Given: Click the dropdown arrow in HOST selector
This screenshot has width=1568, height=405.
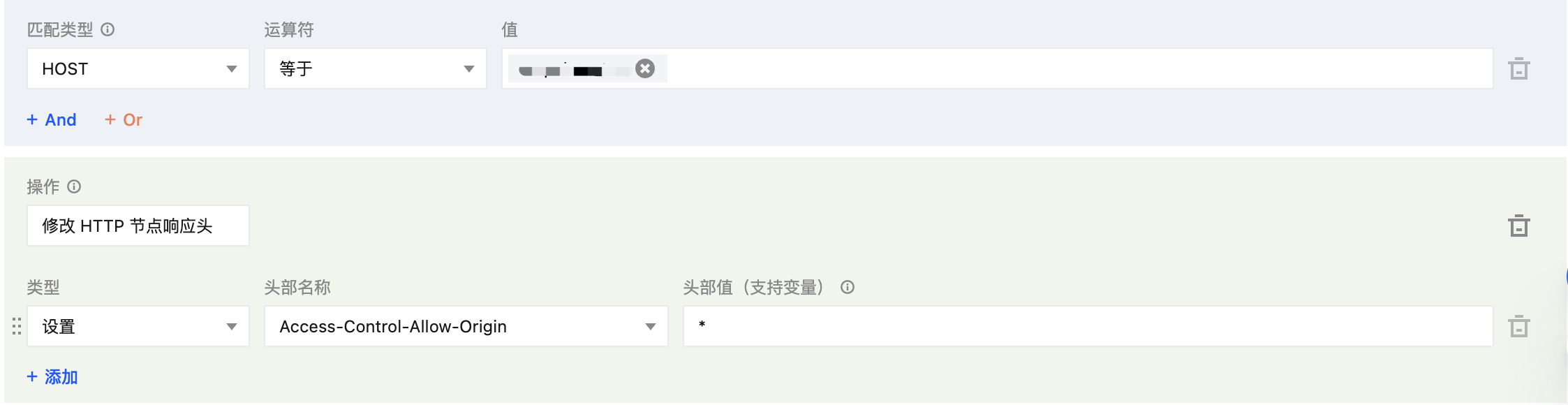Looking at the screenshot, I should click(x=232, y=68).
